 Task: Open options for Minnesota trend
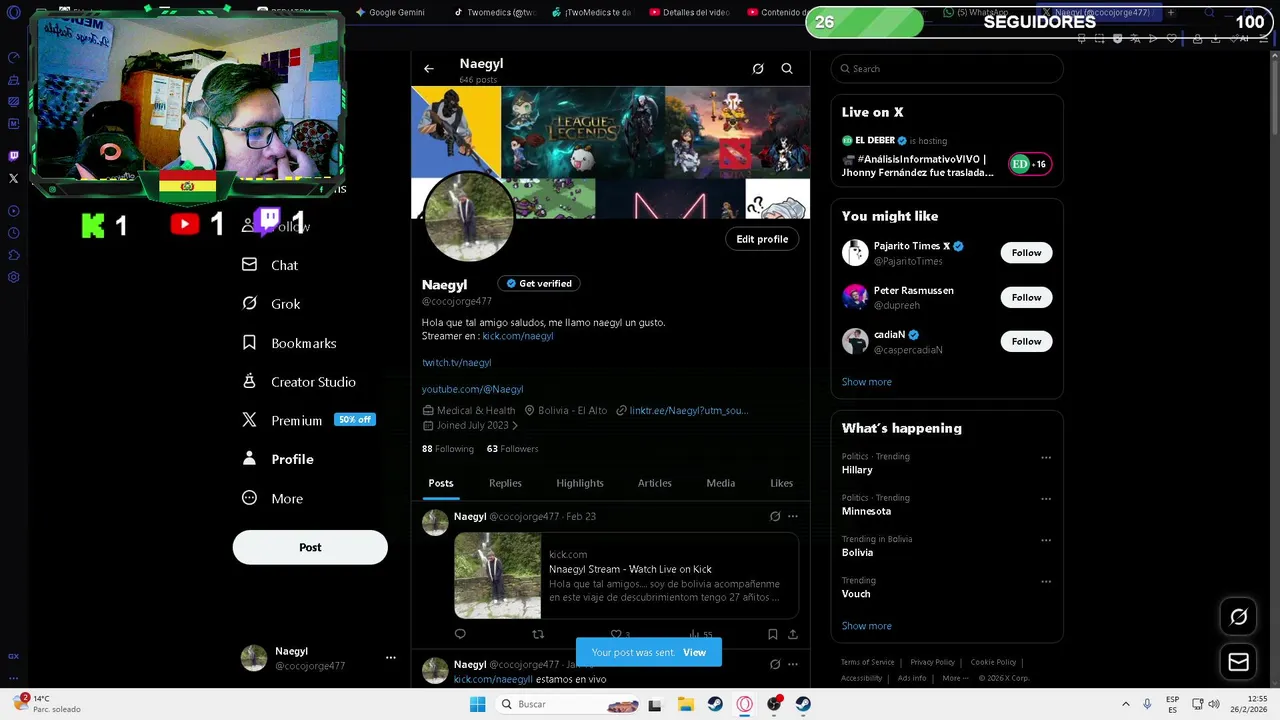1046,499
